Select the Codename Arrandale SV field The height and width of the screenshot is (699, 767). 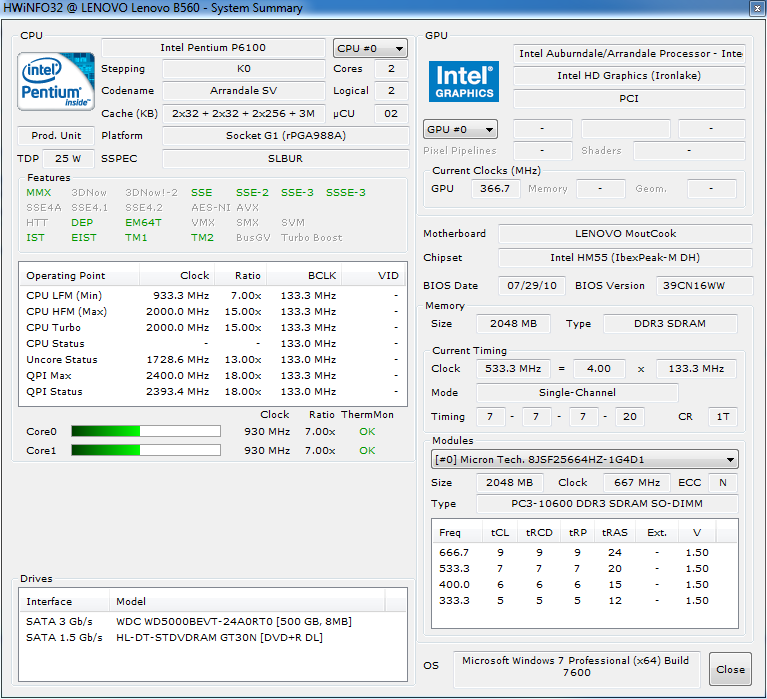click(x=244, y=90)
